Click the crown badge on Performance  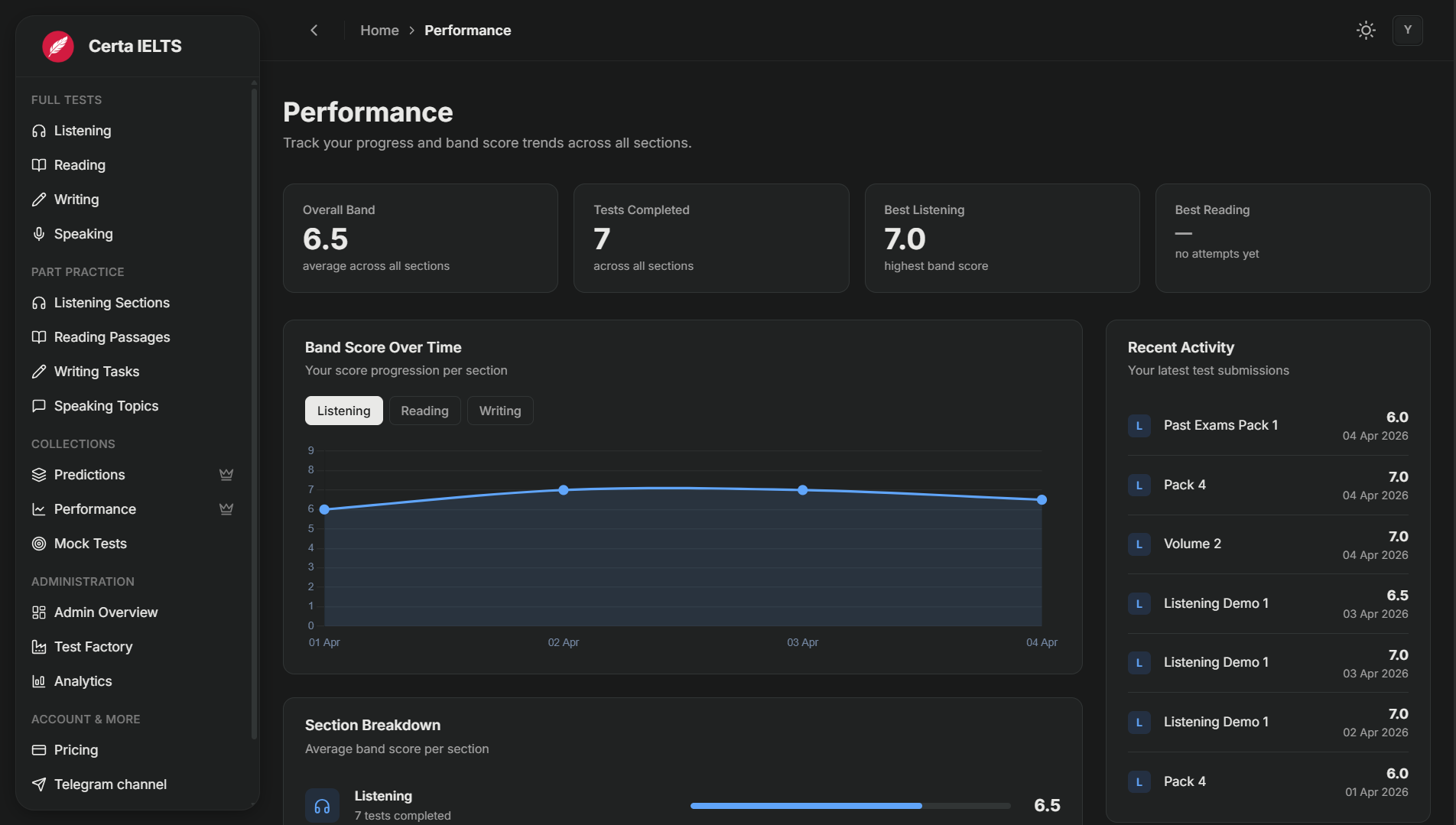pyautogui.click(x=226, y=509)
